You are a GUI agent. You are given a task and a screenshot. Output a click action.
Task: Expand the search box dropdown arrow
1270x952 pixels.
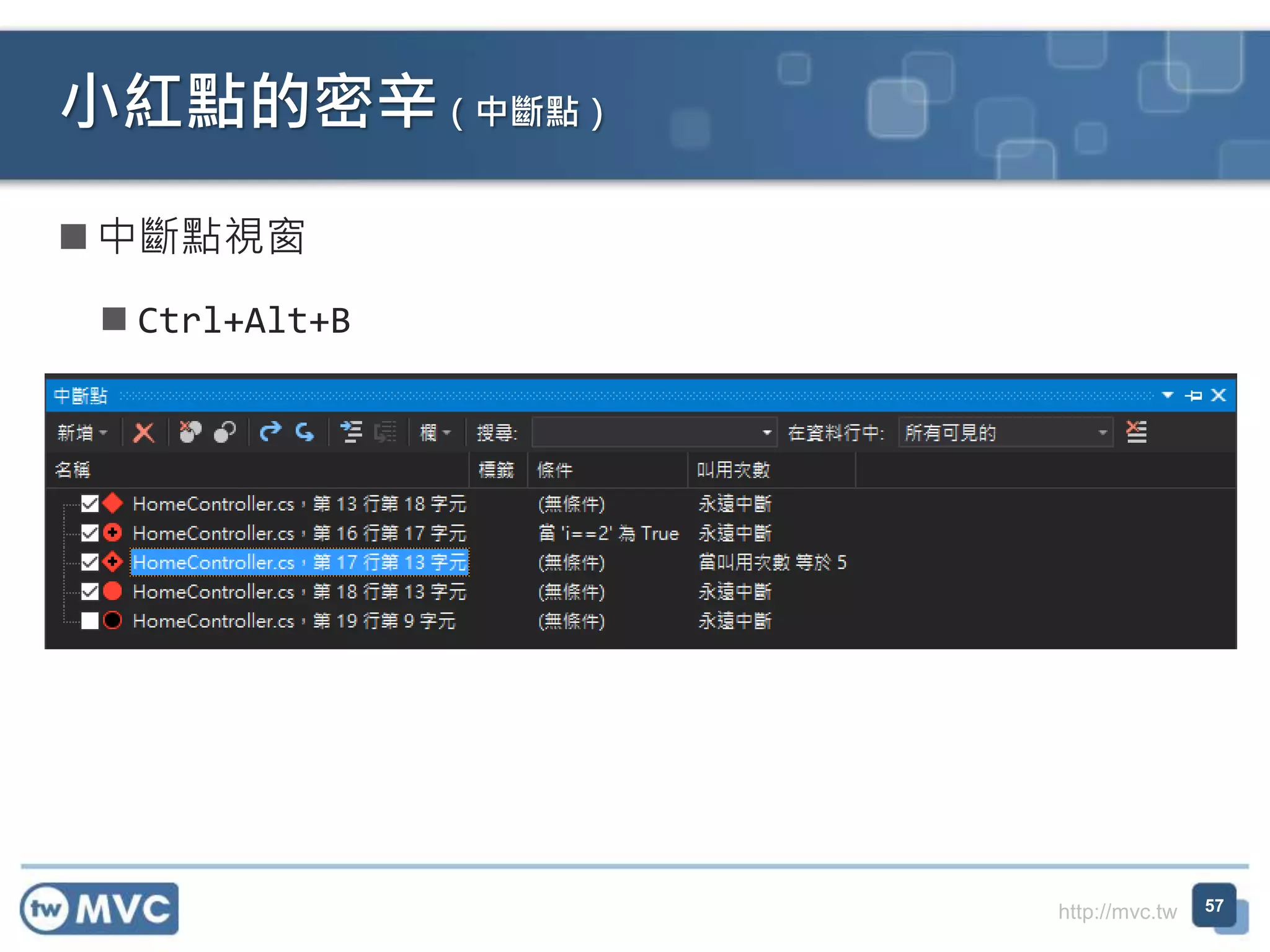[x=767, y=432]
